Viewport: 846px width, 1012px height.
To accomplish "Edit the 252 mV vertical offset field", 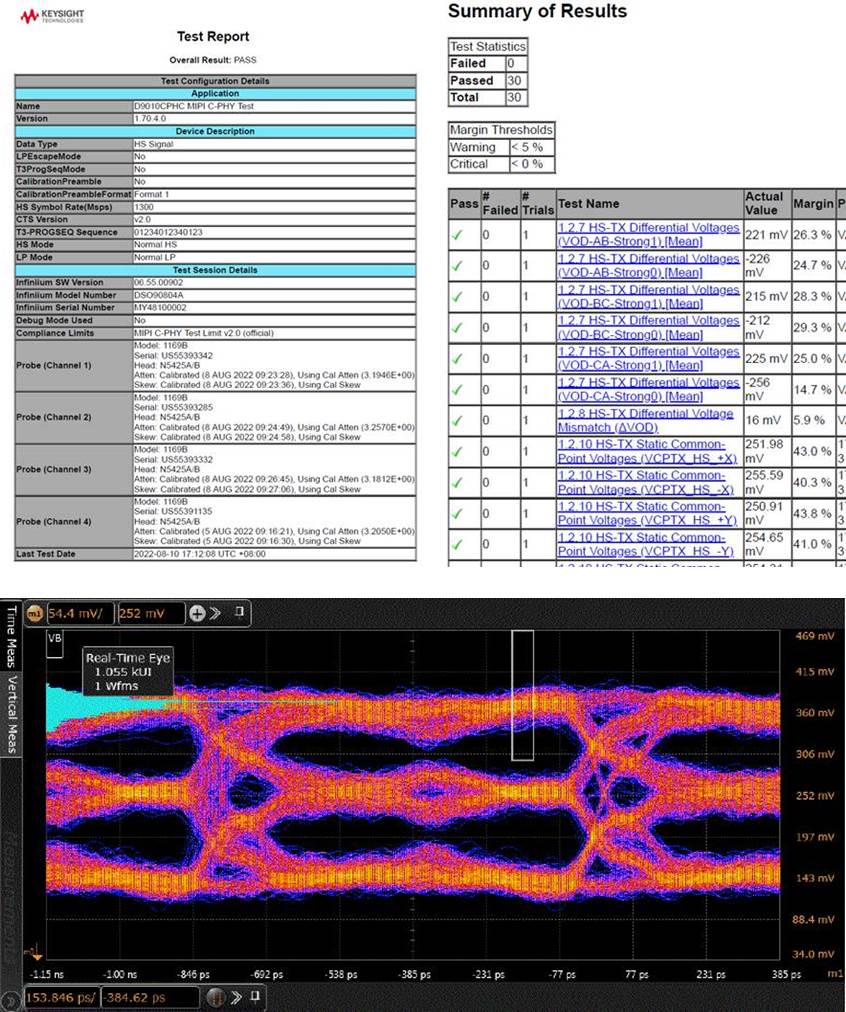I will pyautogui.click(x=150, y=613).
